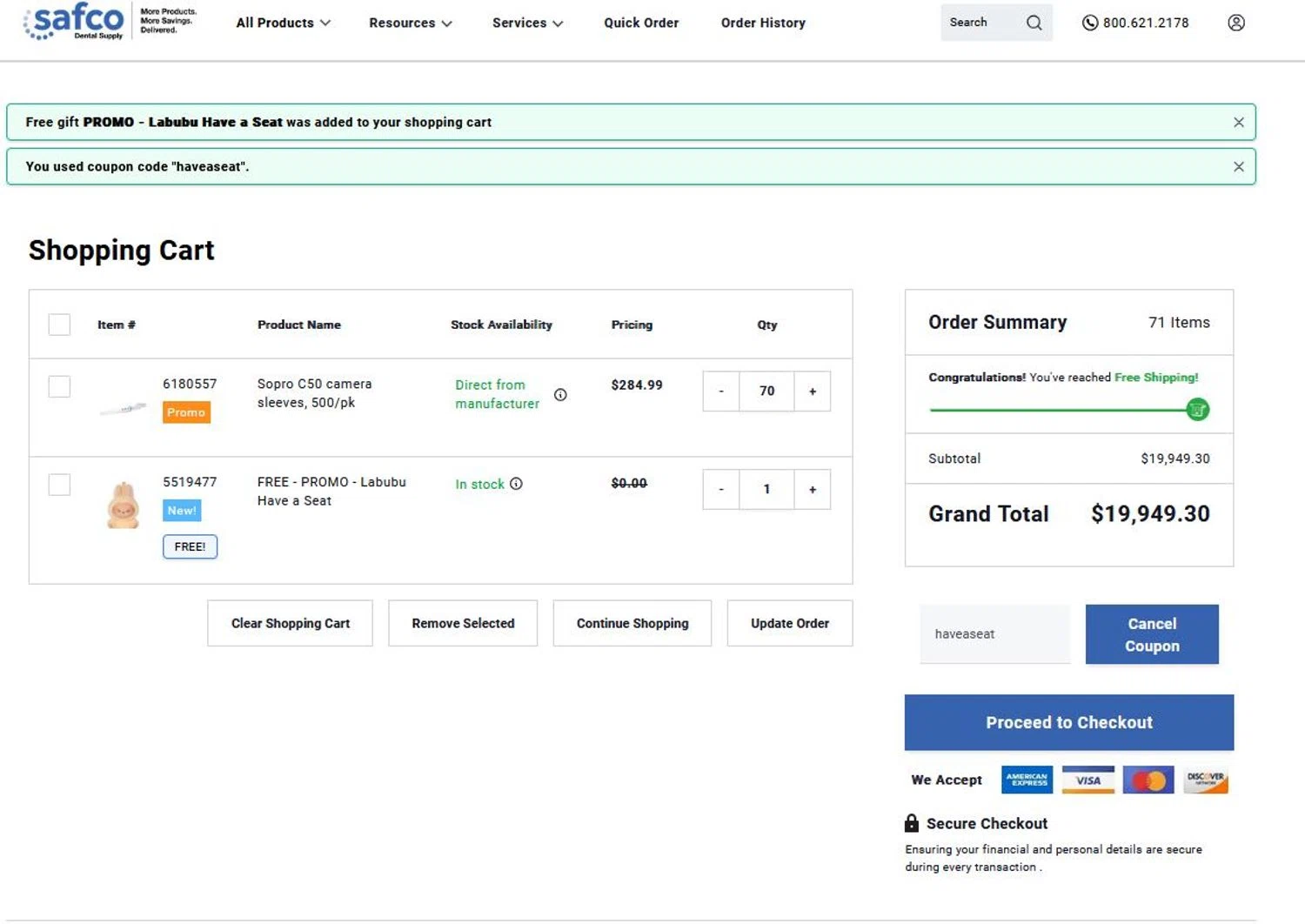Decrease quantity of Sopro C50 sleeves

[721, 392]
